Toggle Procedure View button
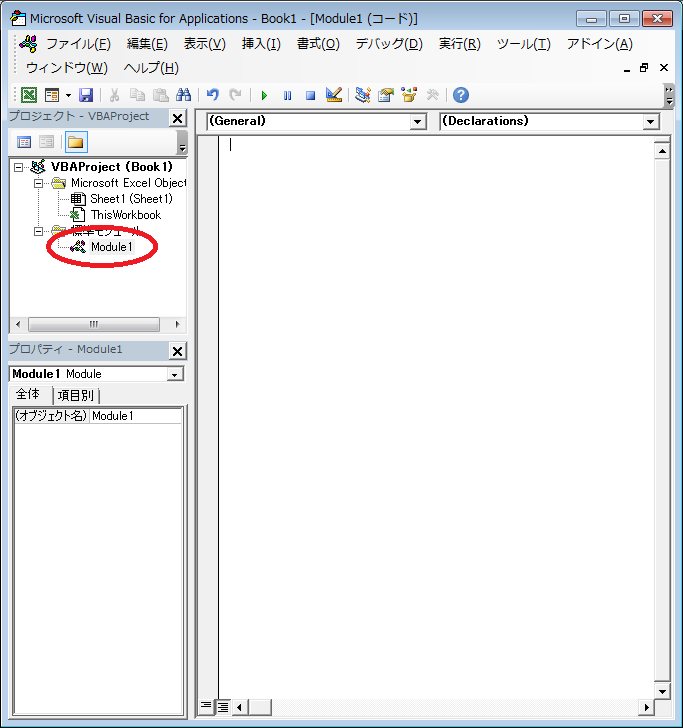The height and width of the screenshot is (728, 683). click(x=205, y=707)
